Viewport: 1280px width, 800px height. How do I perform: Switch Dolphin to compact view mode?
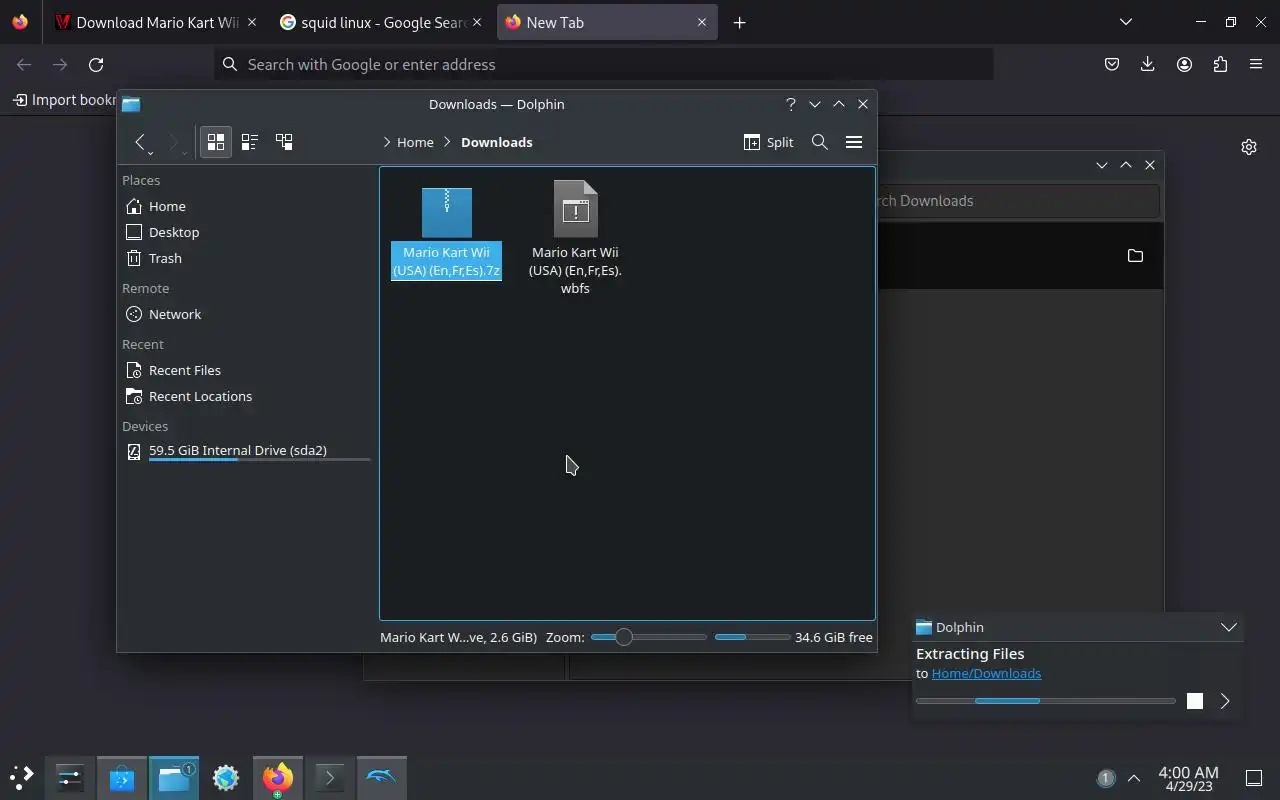[x=250, y=142]
